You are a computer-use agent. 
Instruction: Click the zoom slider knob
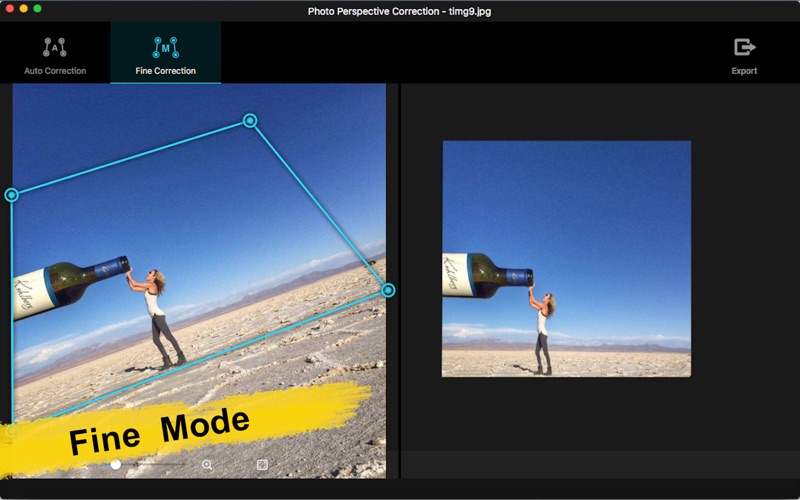(x=116, y=465)
